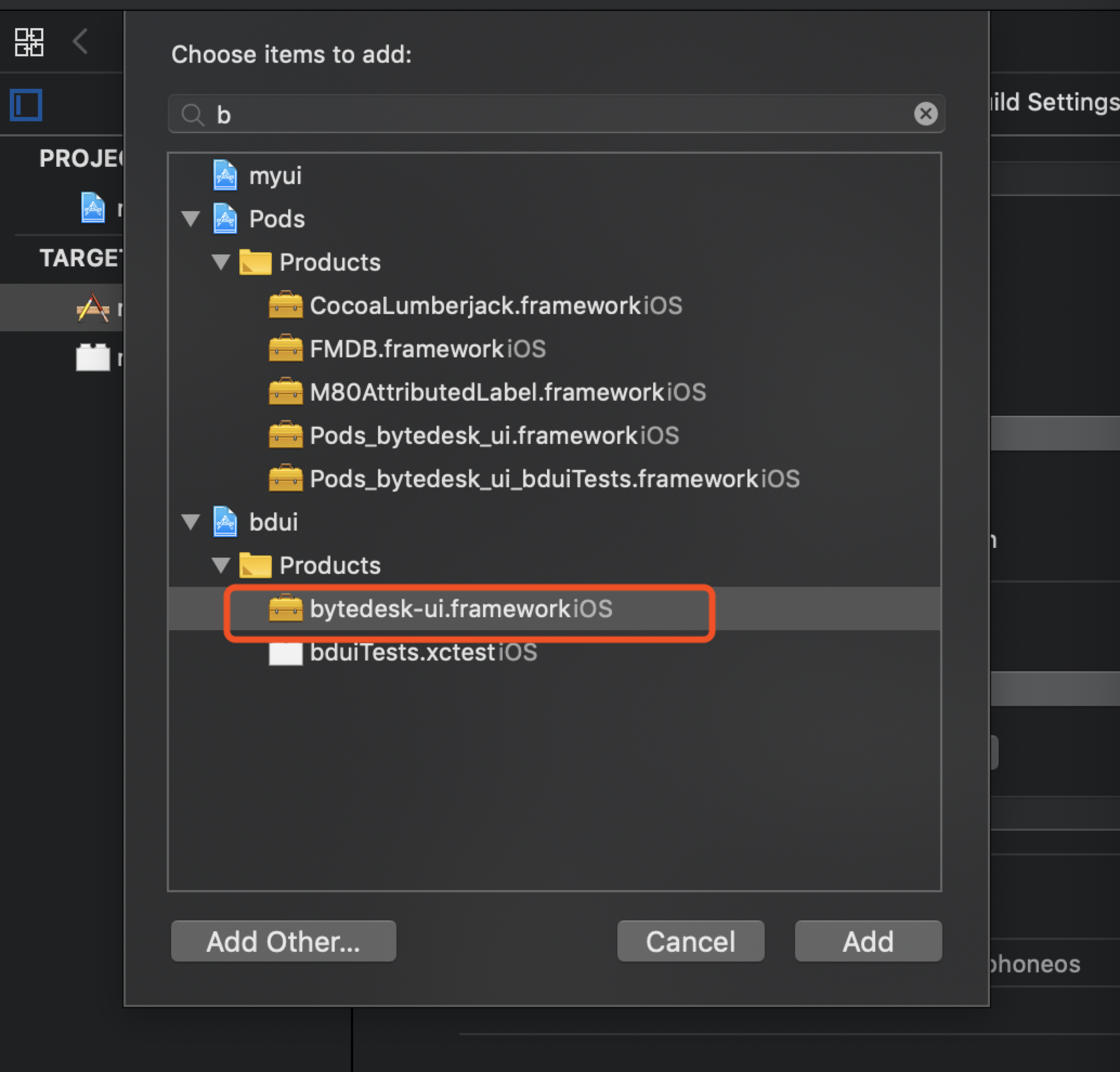Go back with the chevron arrow
The width and height of the screenshot is (1120, 1072).
pyautogui.click(x=81, y=41)
